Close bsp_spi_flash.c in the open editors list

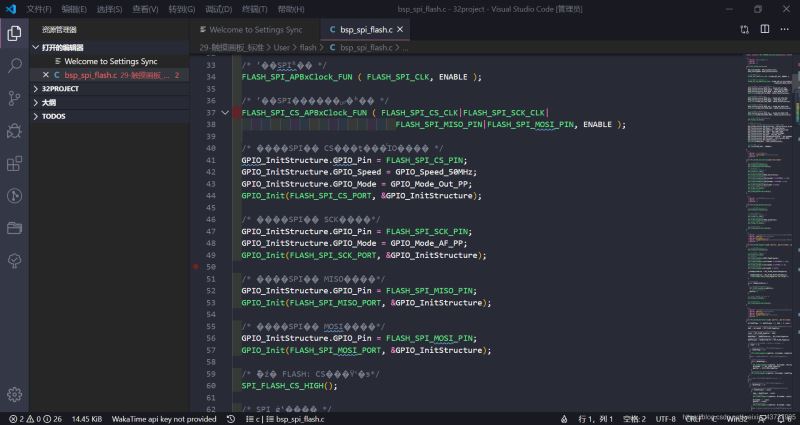coord(45,75)
